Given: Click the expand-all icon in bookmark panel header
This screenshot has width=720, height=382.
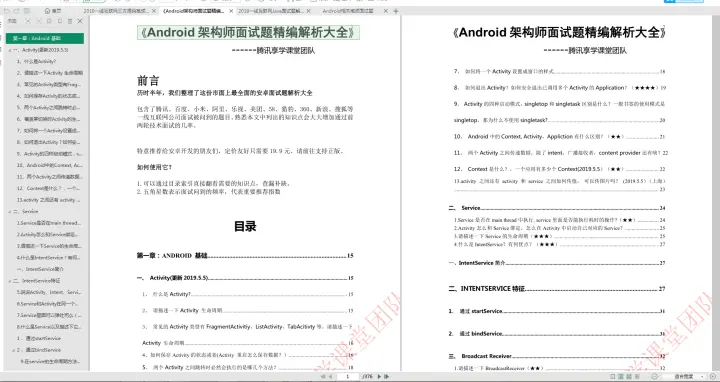Looking at the screenshot, I should click(x=28, y=21).
